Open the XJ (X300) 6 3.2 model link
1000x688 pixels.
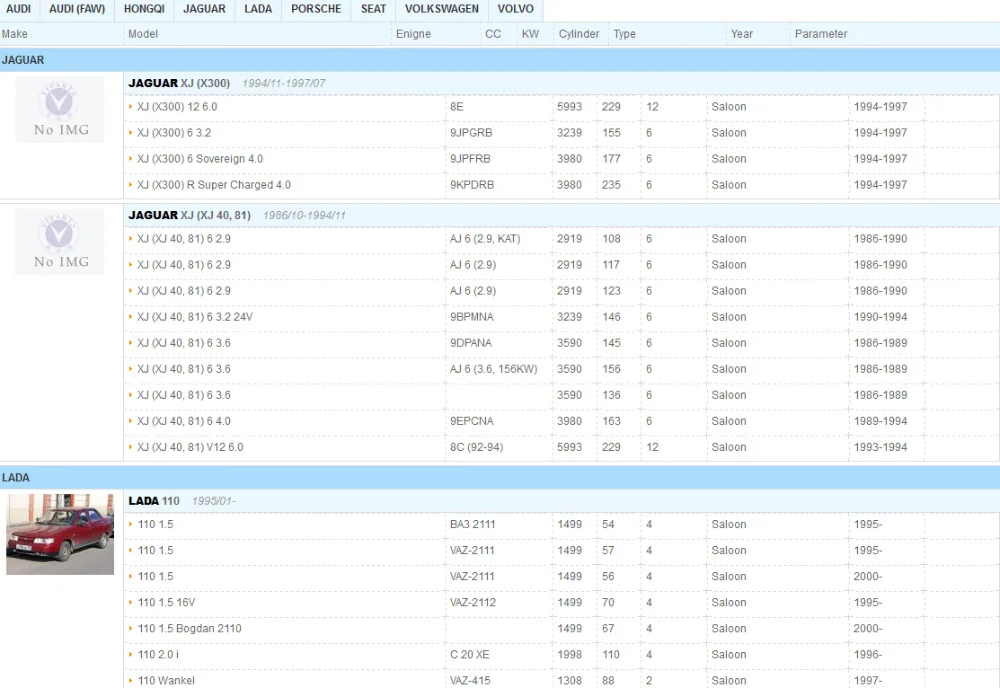pyautogui.click(x=174, y=133)
